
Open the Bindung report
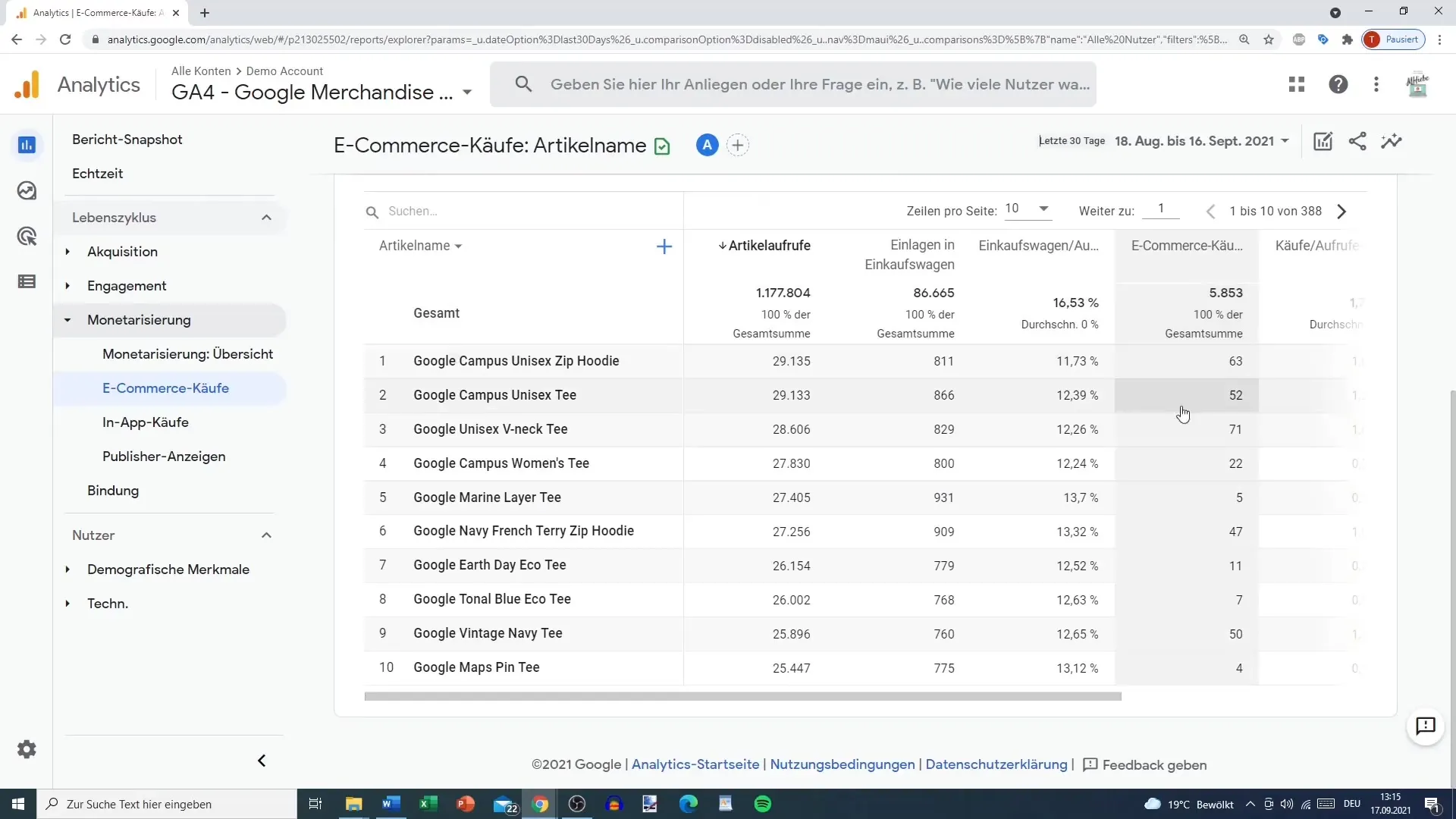click(x=113, y=491)
